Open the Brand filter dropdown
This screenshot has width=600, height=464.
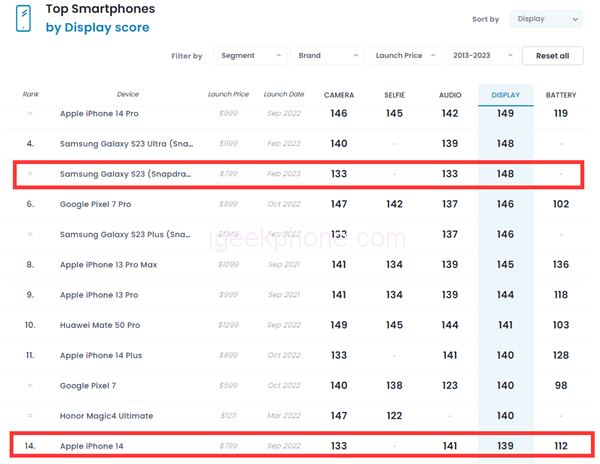coord(329,56)
